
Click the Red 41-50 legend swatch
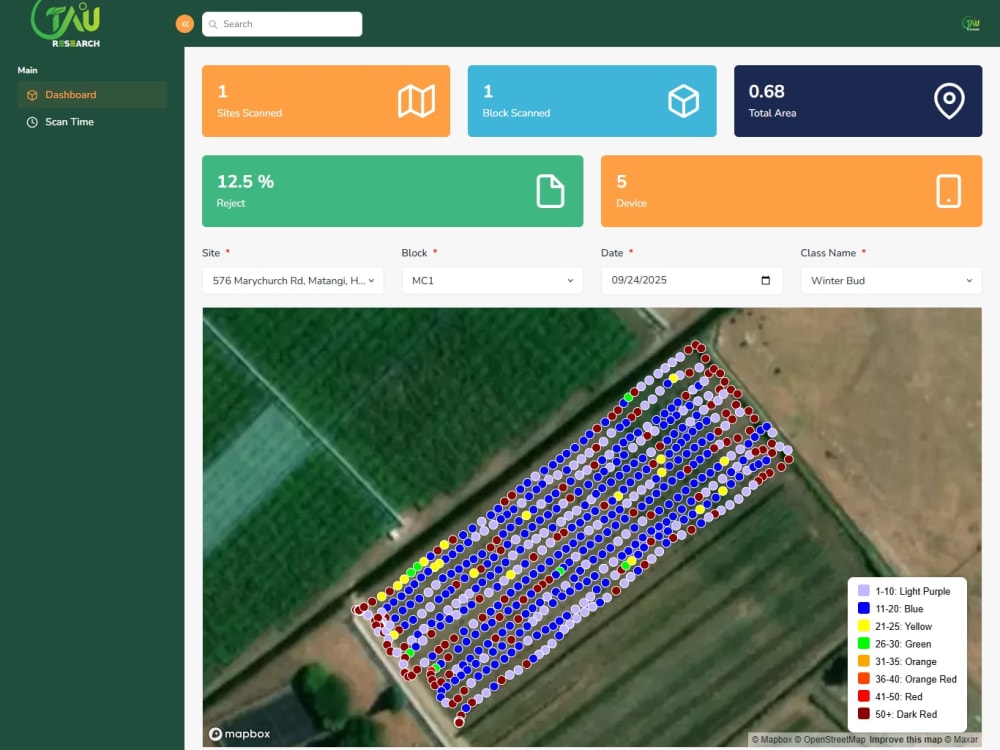click(864, 696)
